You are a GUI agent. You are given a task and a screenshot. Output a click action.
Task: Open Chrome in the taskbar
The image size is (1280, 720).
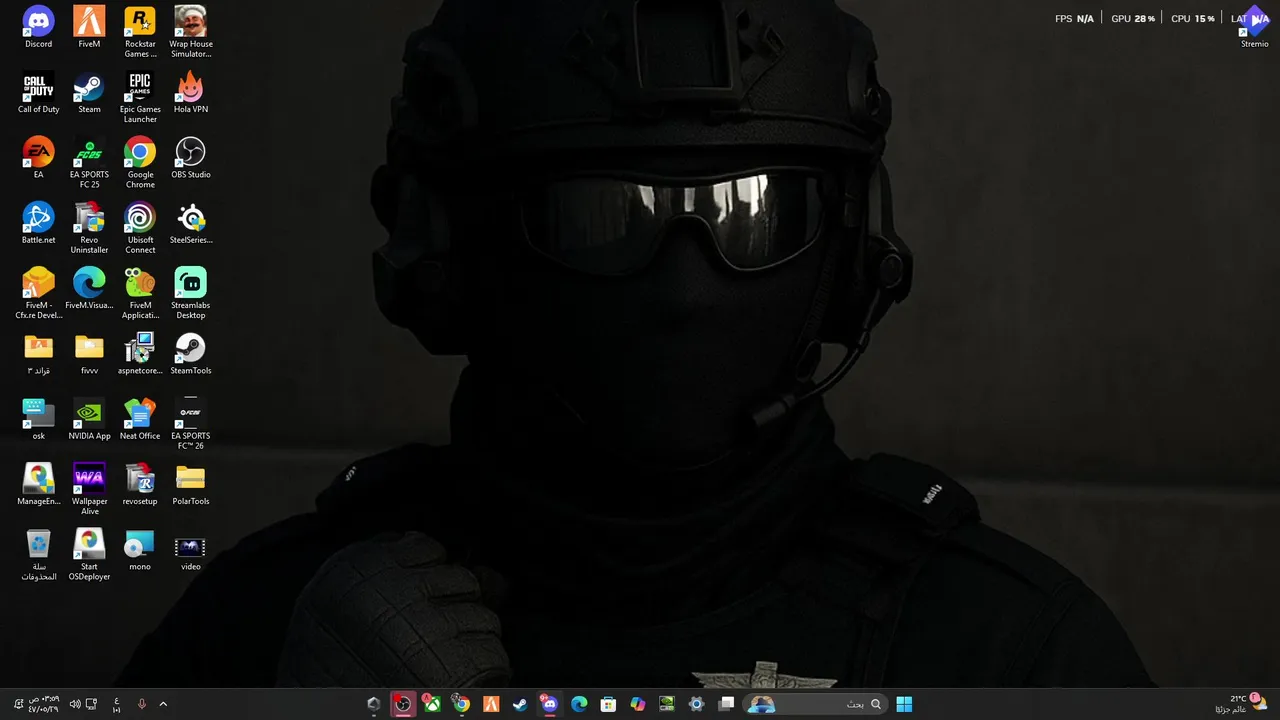[461, 704]
